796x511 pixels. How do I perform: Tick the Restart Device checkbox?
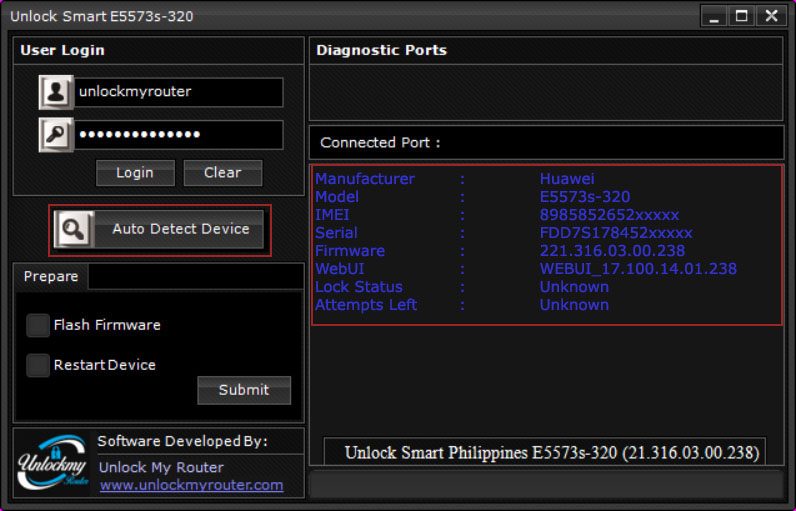tap(38, 365)
